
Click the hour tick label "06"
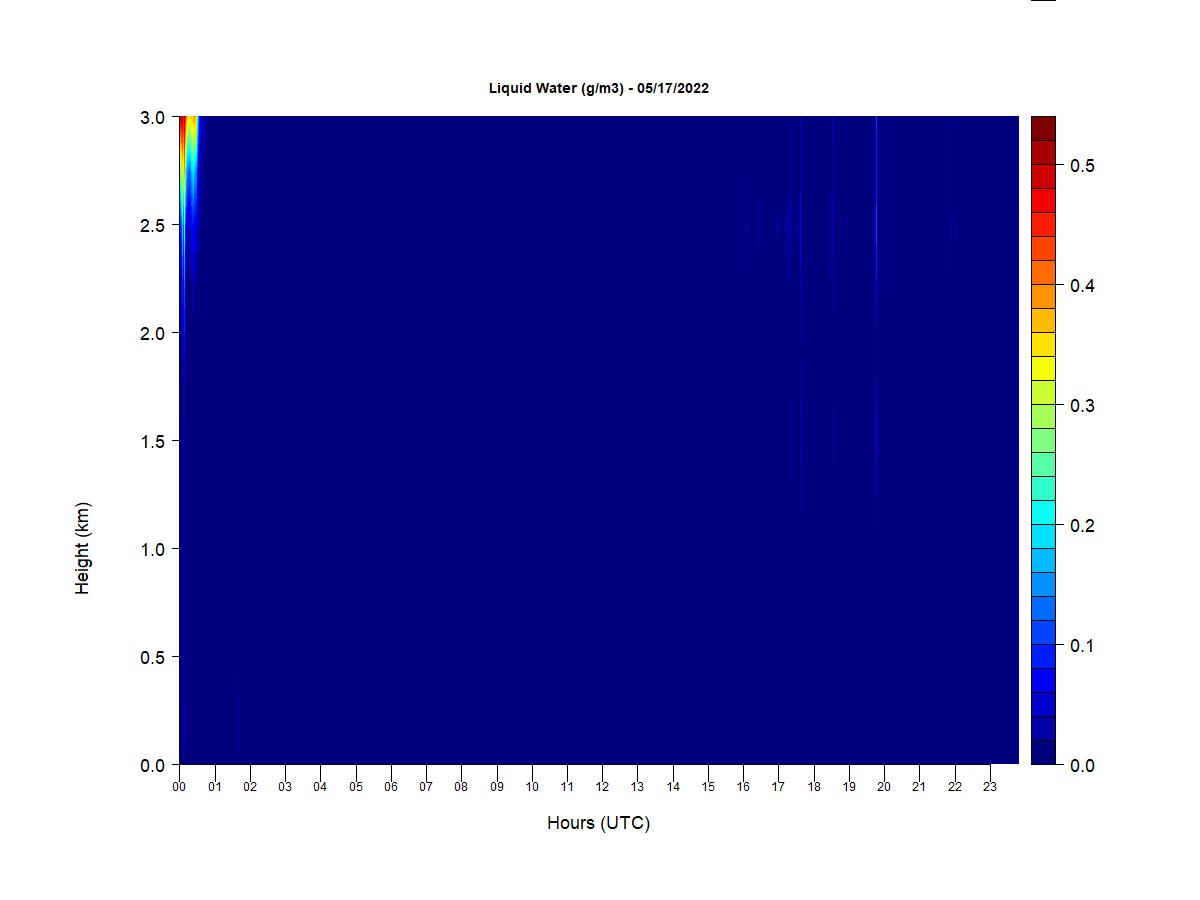coord(391,787)
